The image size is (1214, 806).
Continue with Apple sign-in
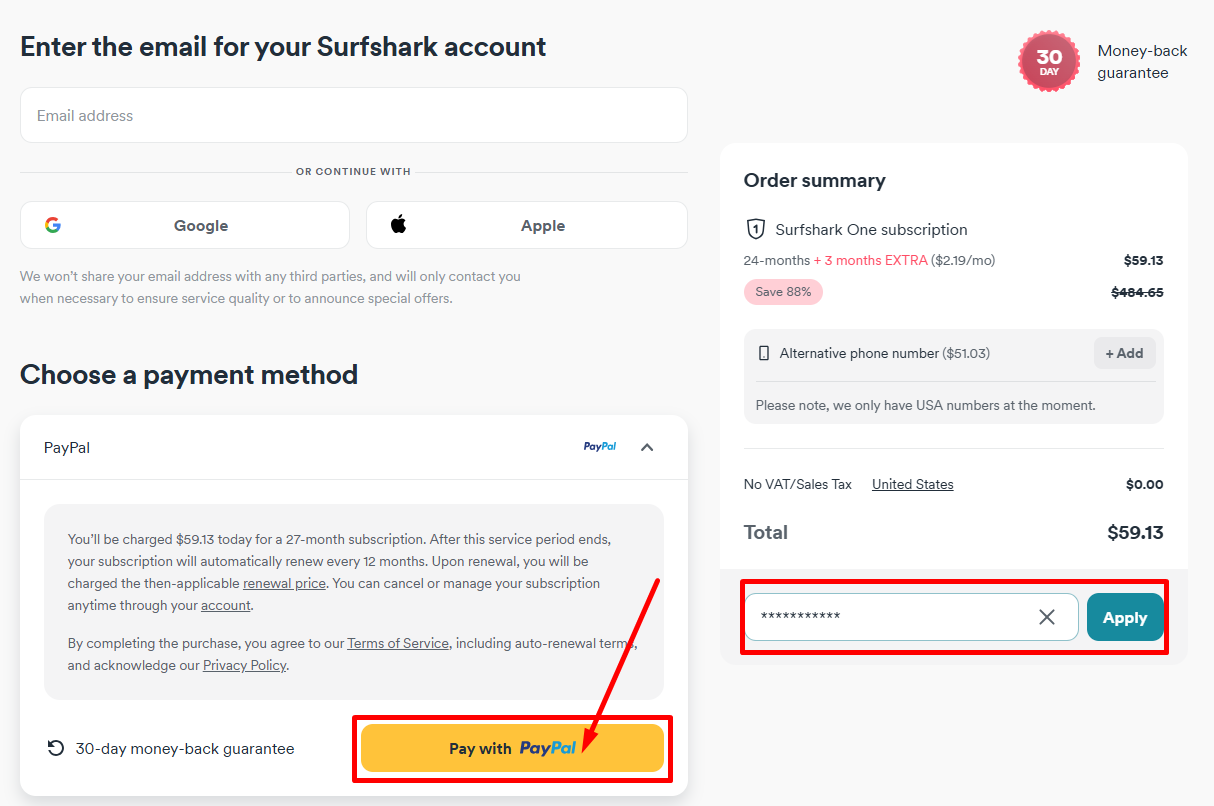526,225
